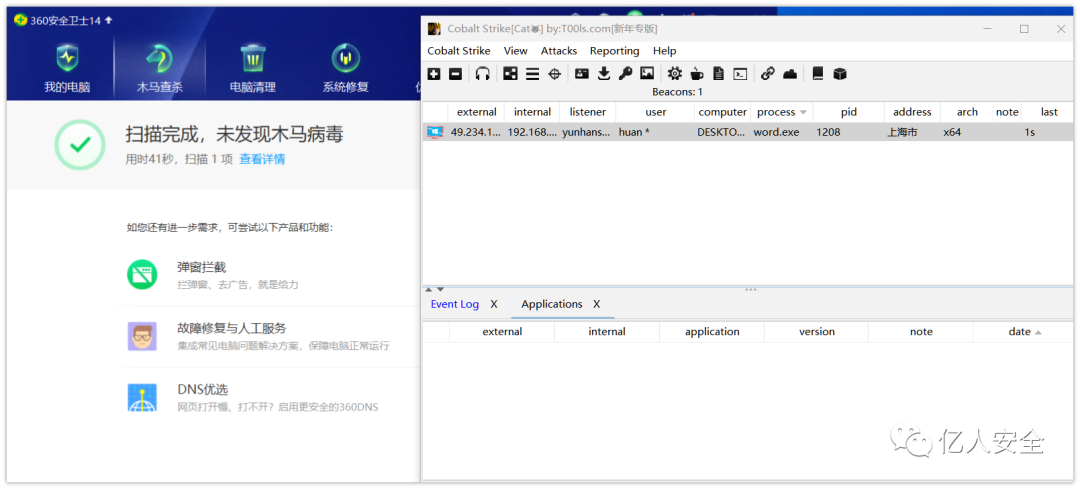The image size is (1080, 489).
Task: Open 我的电脑 tab in 360 window
Action: [67, 67]
